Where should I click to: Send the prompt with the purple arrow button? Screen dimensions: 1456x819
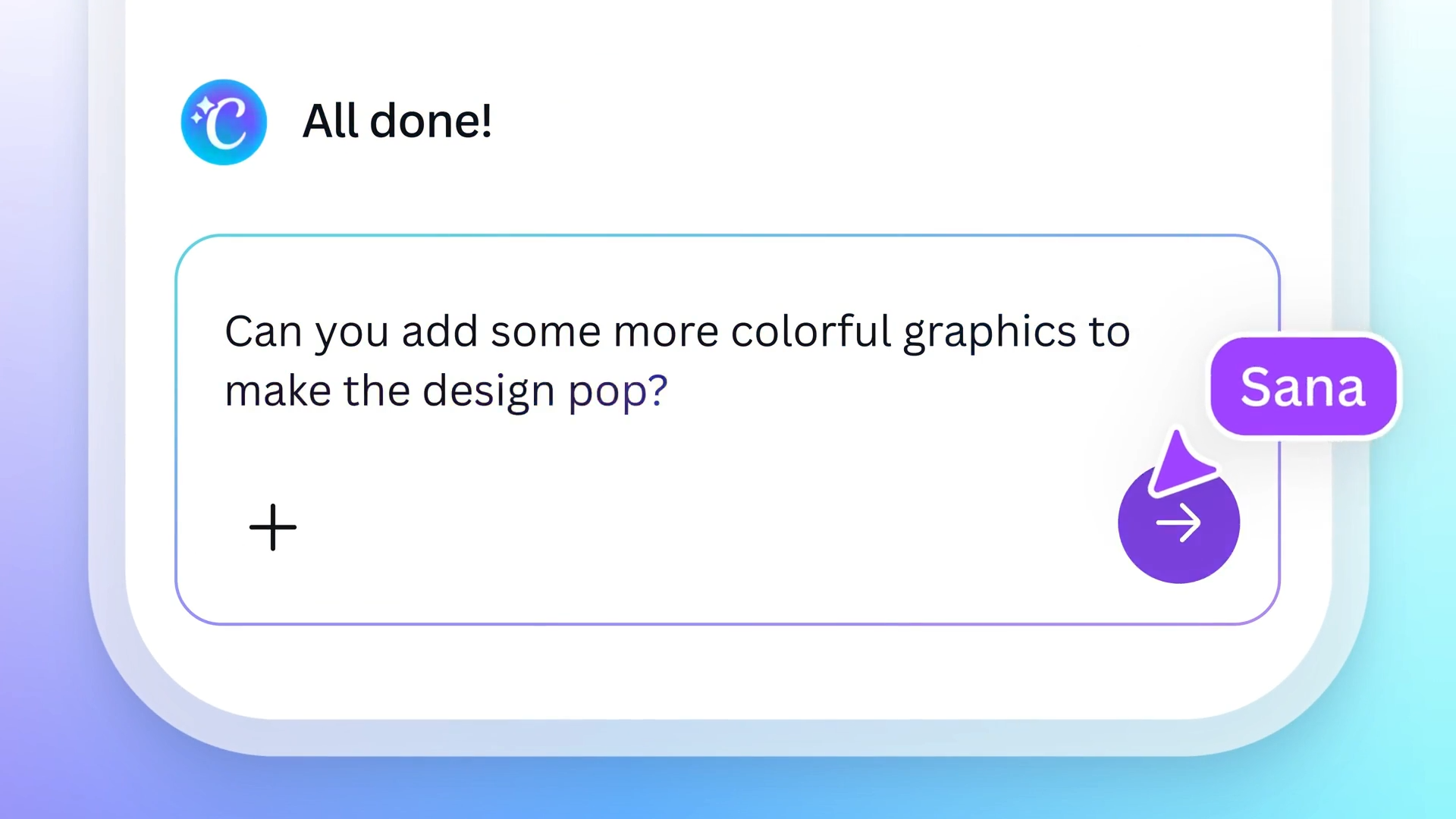1178,525
